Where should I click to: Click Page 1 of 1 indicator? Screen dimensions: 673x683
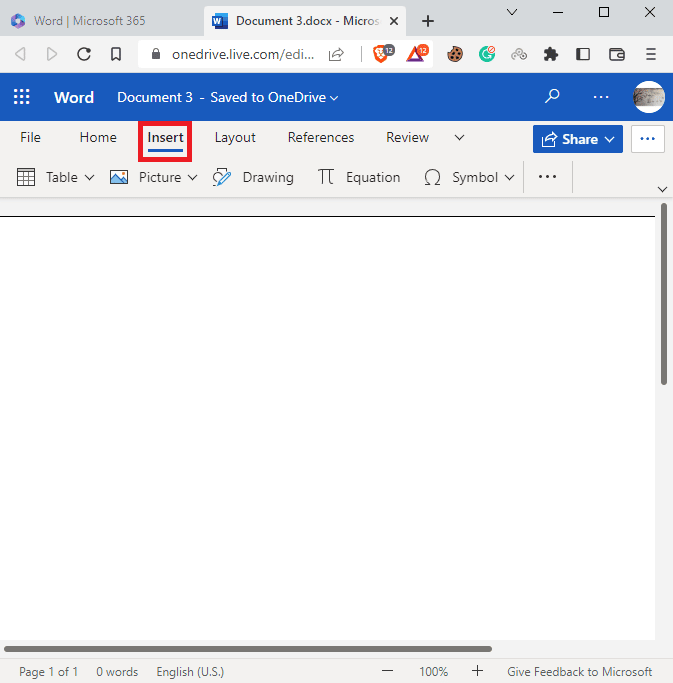click(x=48, y=672)
